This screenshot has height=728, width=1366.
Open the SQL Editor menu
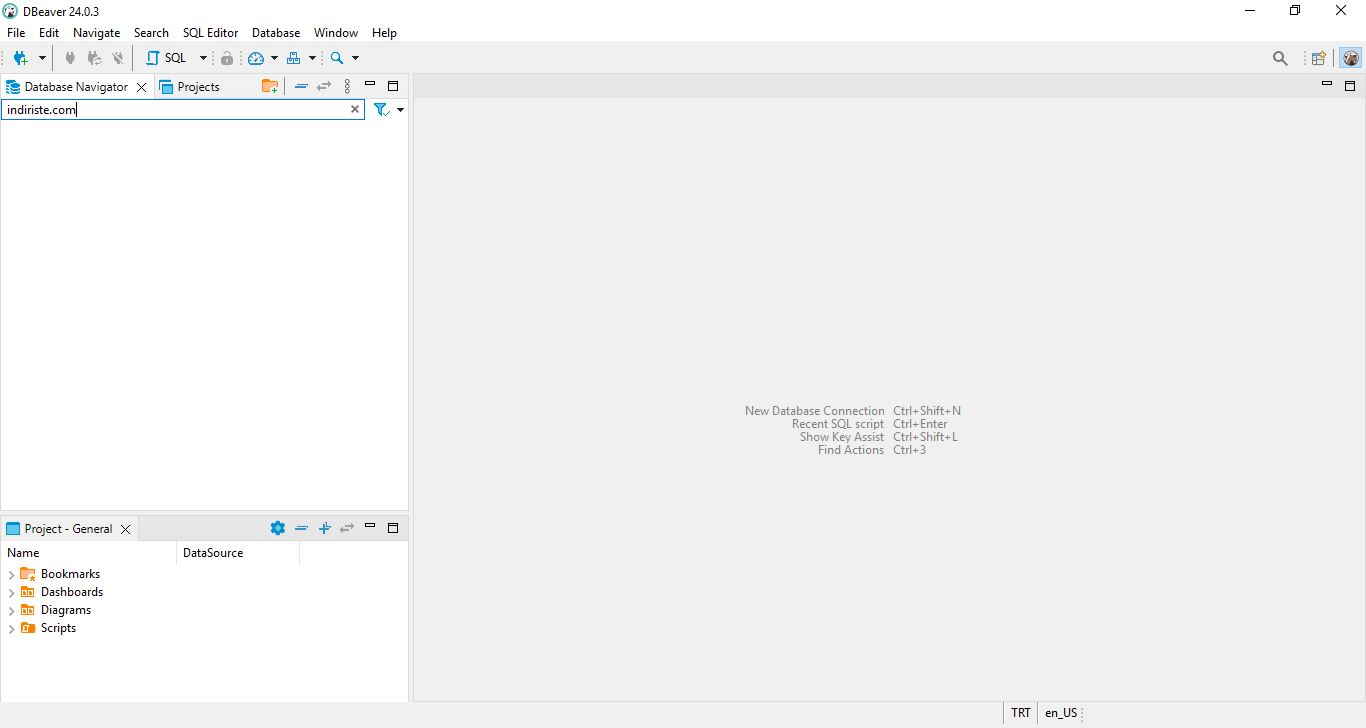pyautogui.click(x=210, y=33)
